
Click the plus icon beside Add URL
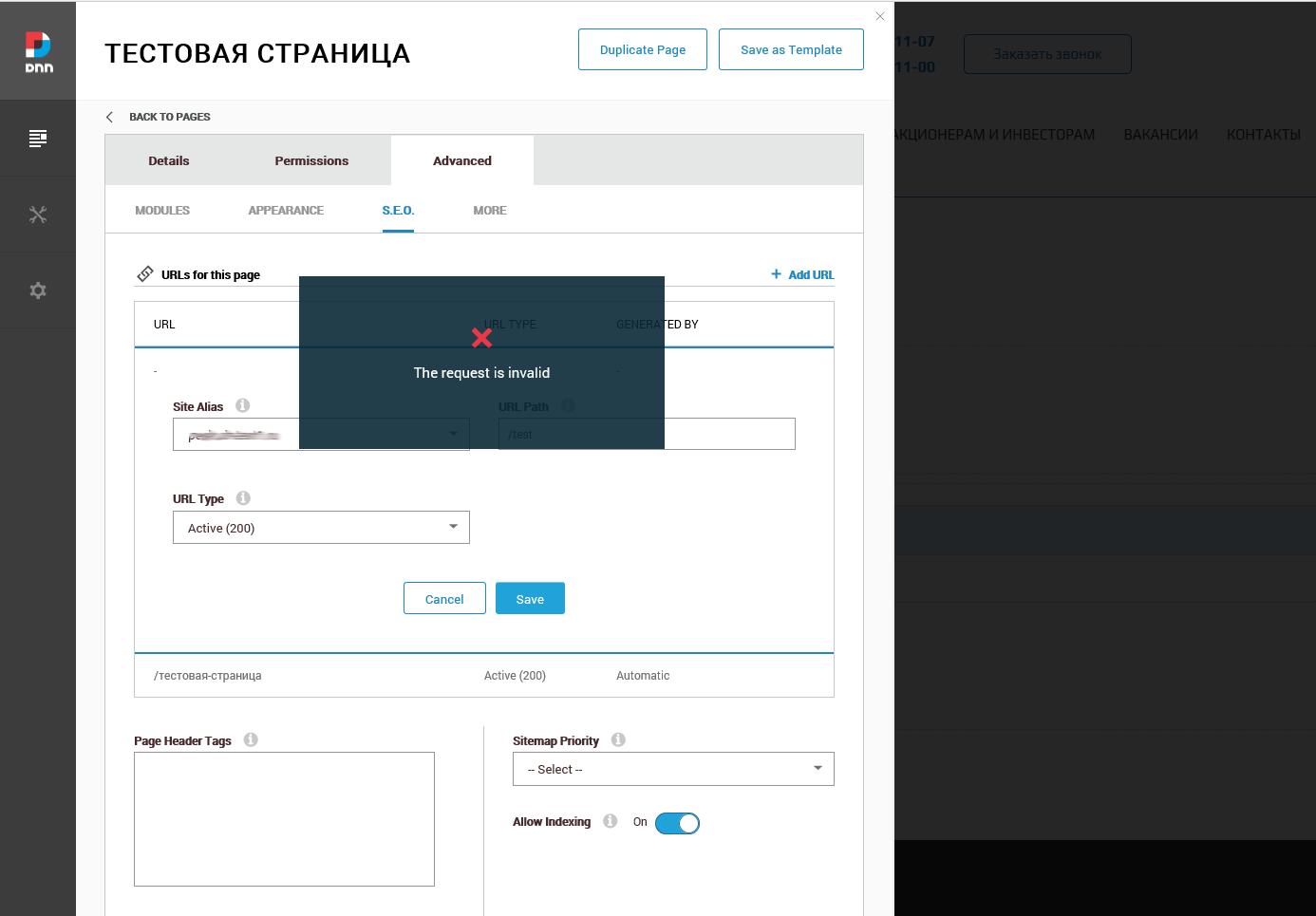point(776,274)
